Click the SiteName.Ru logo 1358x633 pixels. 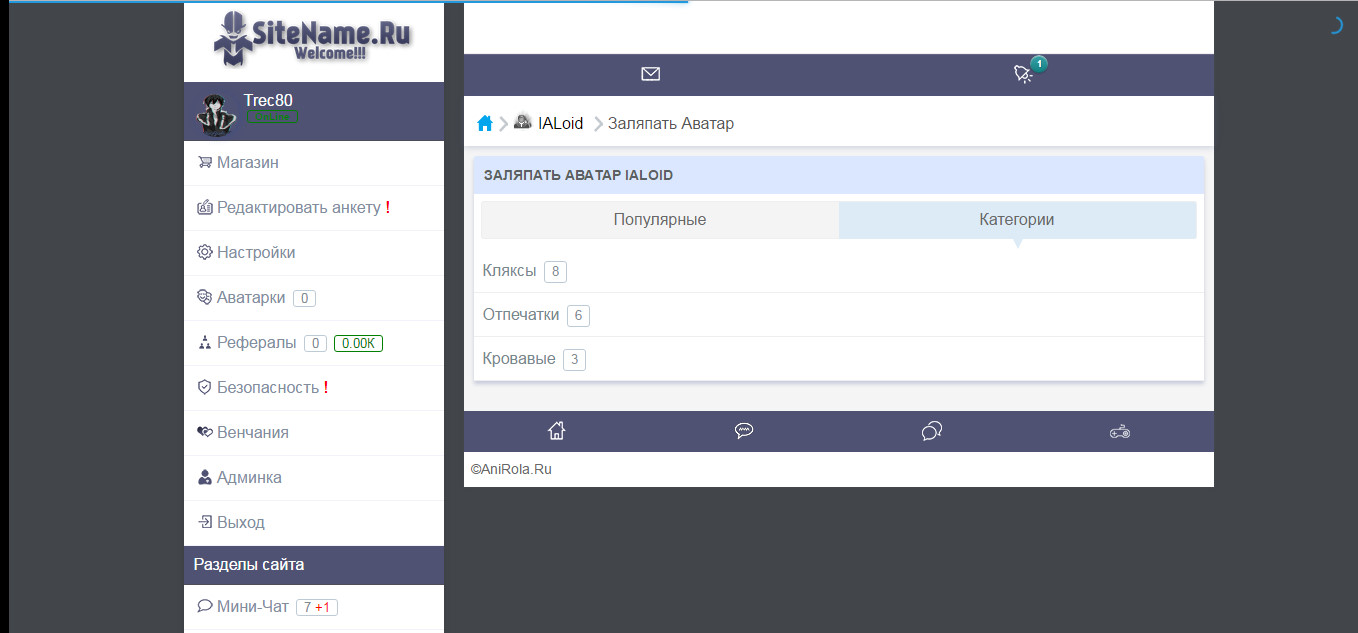[313, 39]
